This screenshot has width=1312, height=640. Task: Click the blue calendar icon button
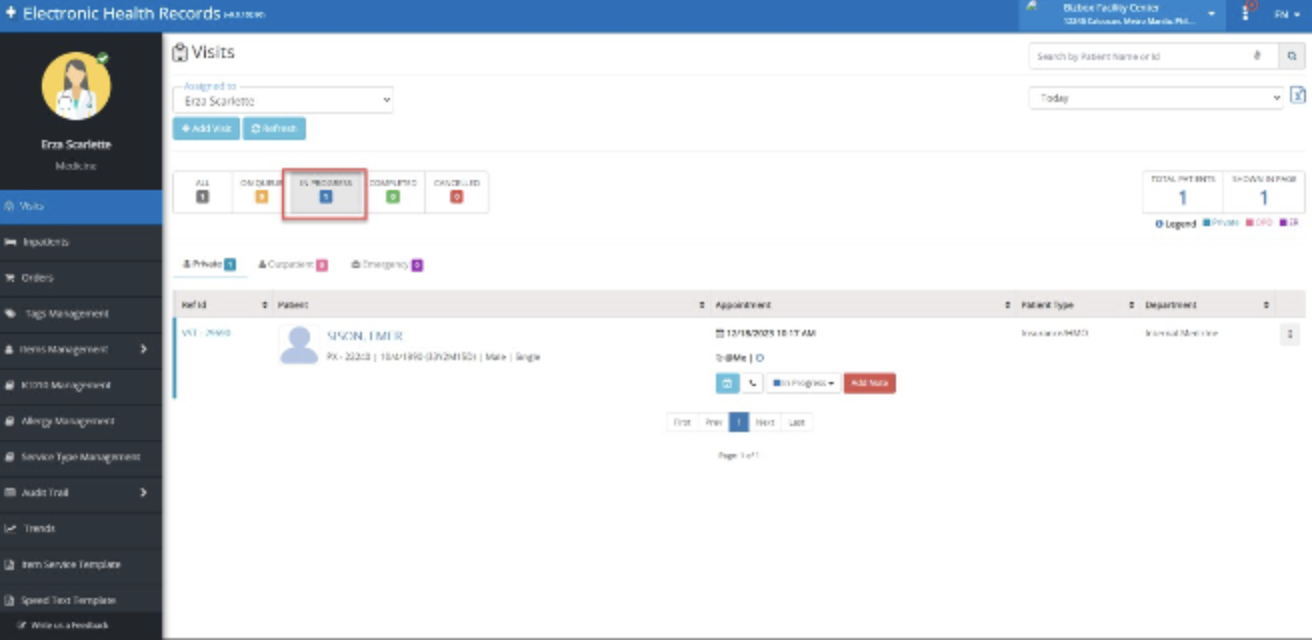click(x=727, y=383)
